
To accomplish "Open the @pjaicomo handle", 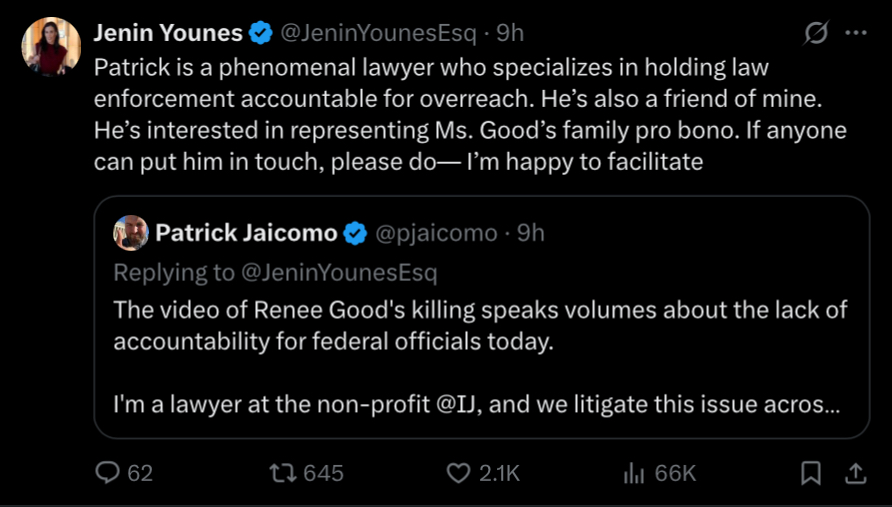I will click(435, 233).
